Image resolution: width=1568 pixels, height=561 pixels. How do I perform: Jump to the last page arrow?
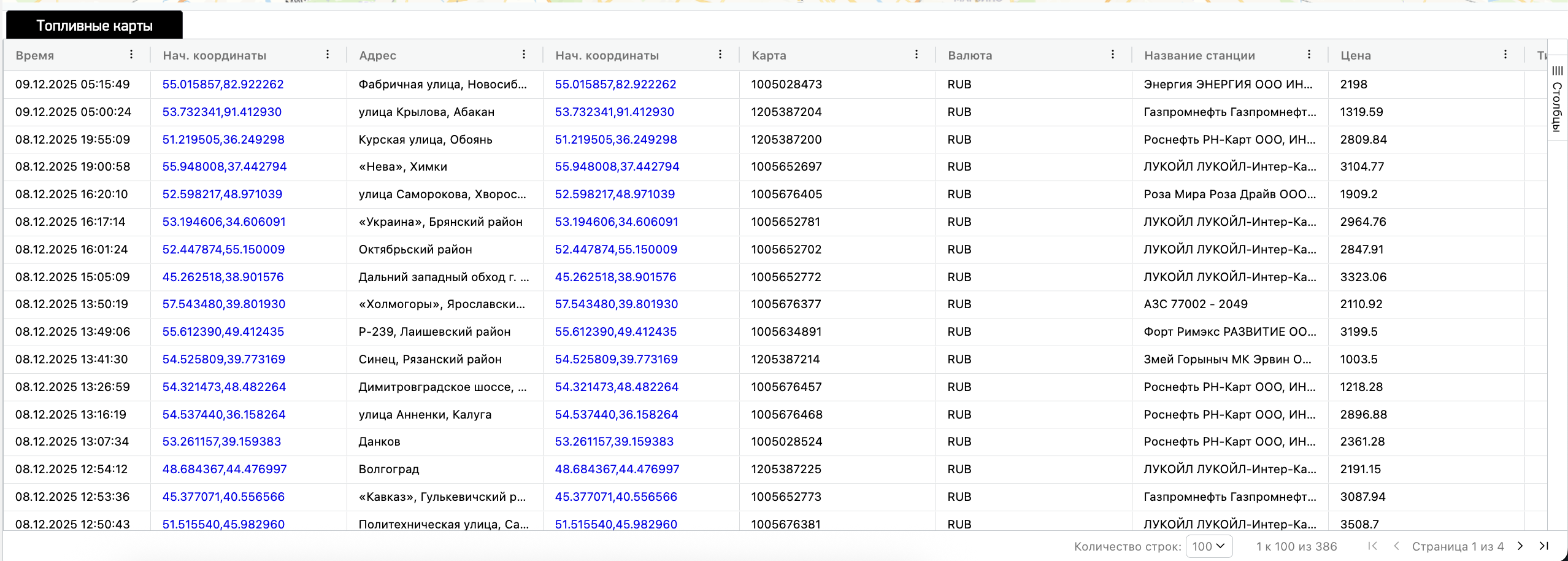click(1544, 546)
